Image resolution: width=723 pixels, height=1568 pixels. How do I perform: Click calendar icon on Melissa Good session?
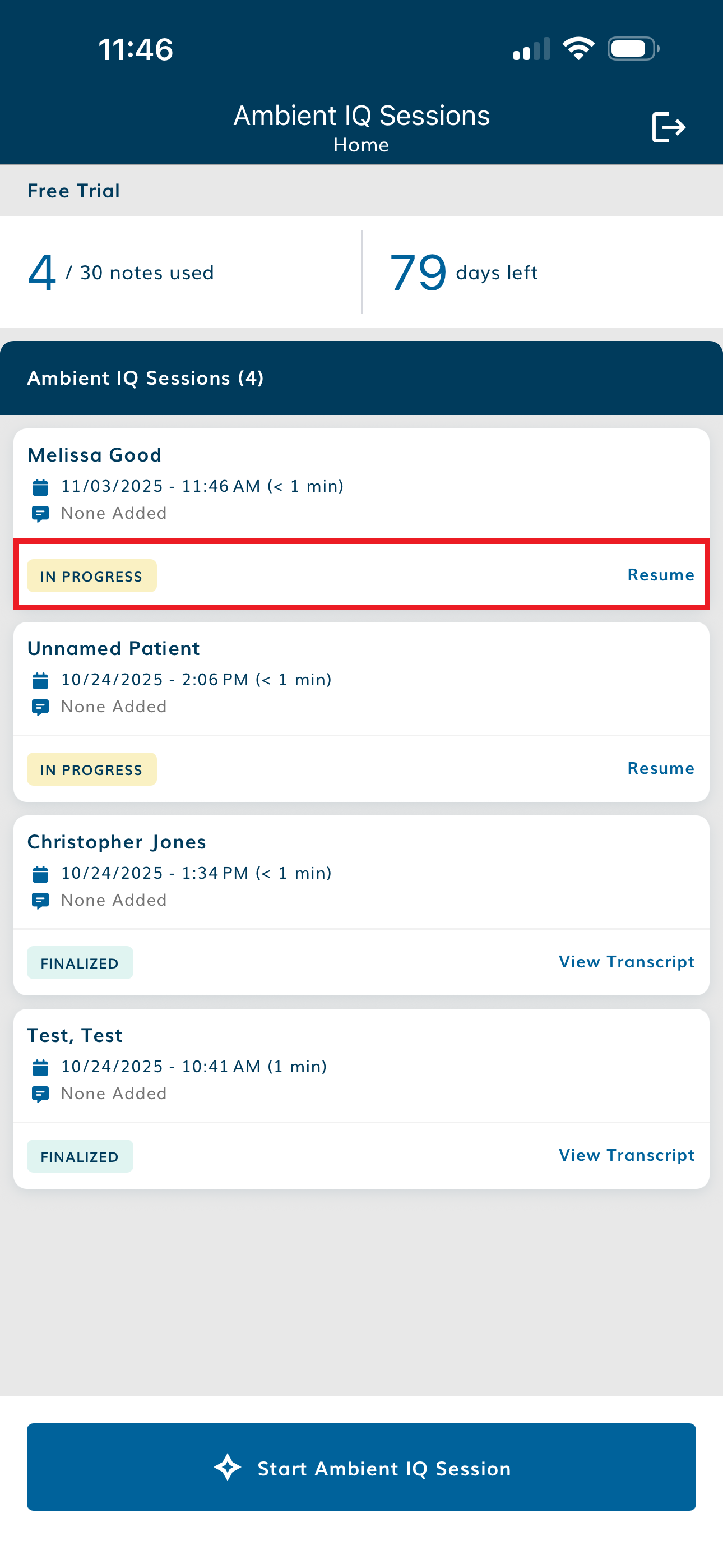pos(40,487)
